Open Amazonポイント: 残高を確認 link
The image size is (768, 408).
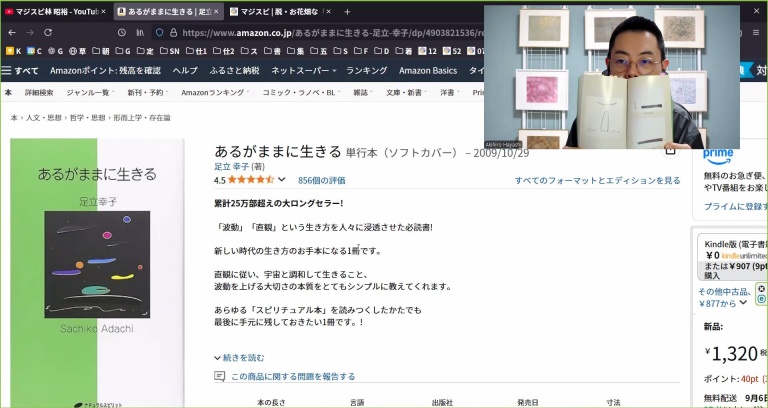[105, 71]
